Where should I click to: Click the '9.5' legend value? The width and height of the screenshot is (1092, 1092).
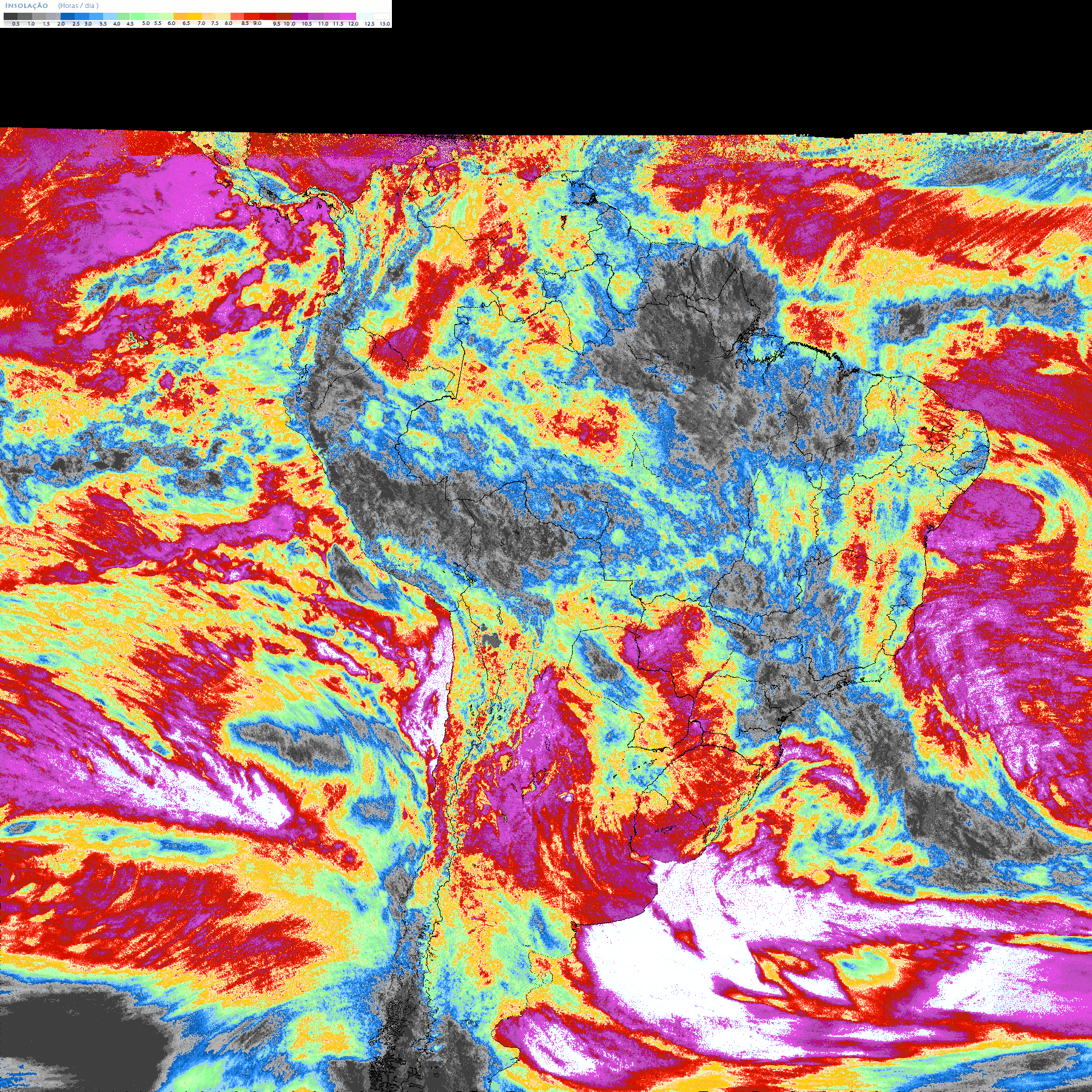pos(277,24)
